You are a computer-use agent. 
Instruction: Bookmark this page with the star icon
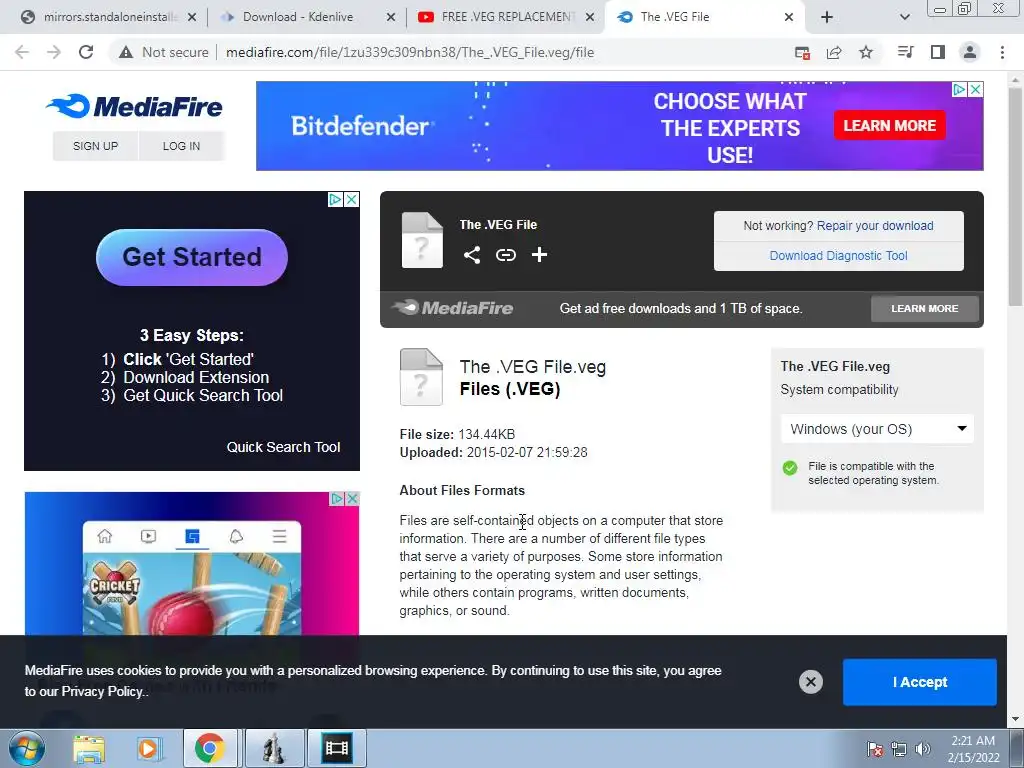click(866, 52)
